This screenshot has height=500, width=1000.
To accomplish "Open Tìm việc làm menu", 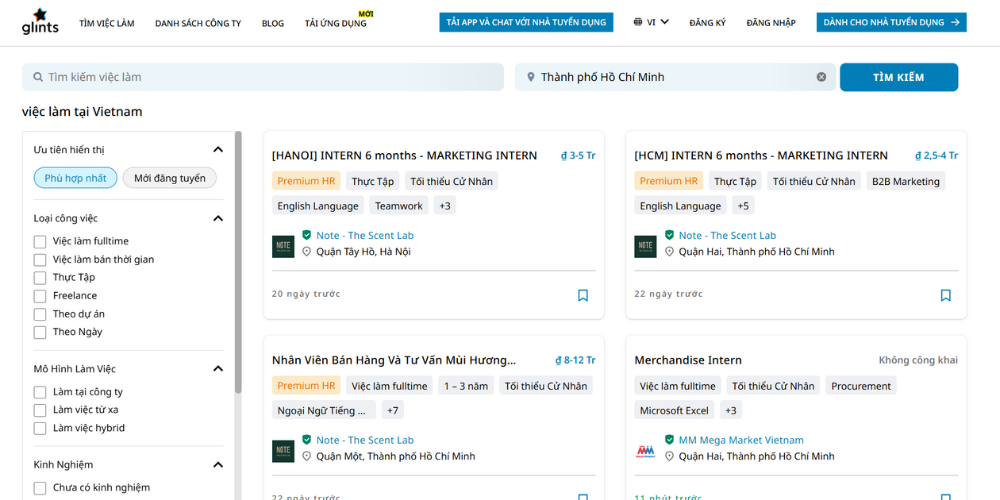I will tap(107, 24).
